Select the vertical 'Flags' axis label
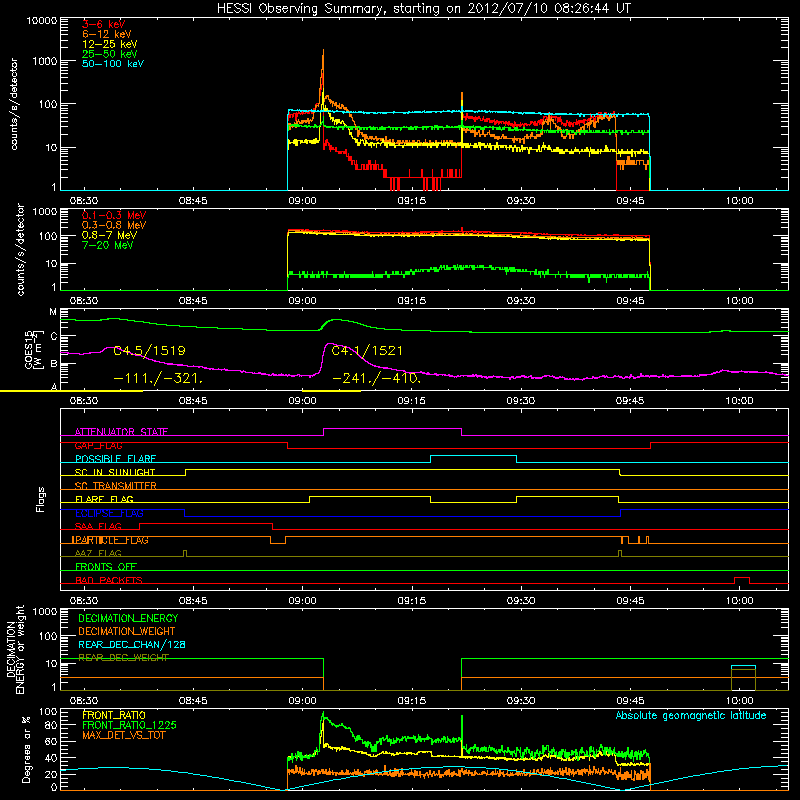 [41, 499]
